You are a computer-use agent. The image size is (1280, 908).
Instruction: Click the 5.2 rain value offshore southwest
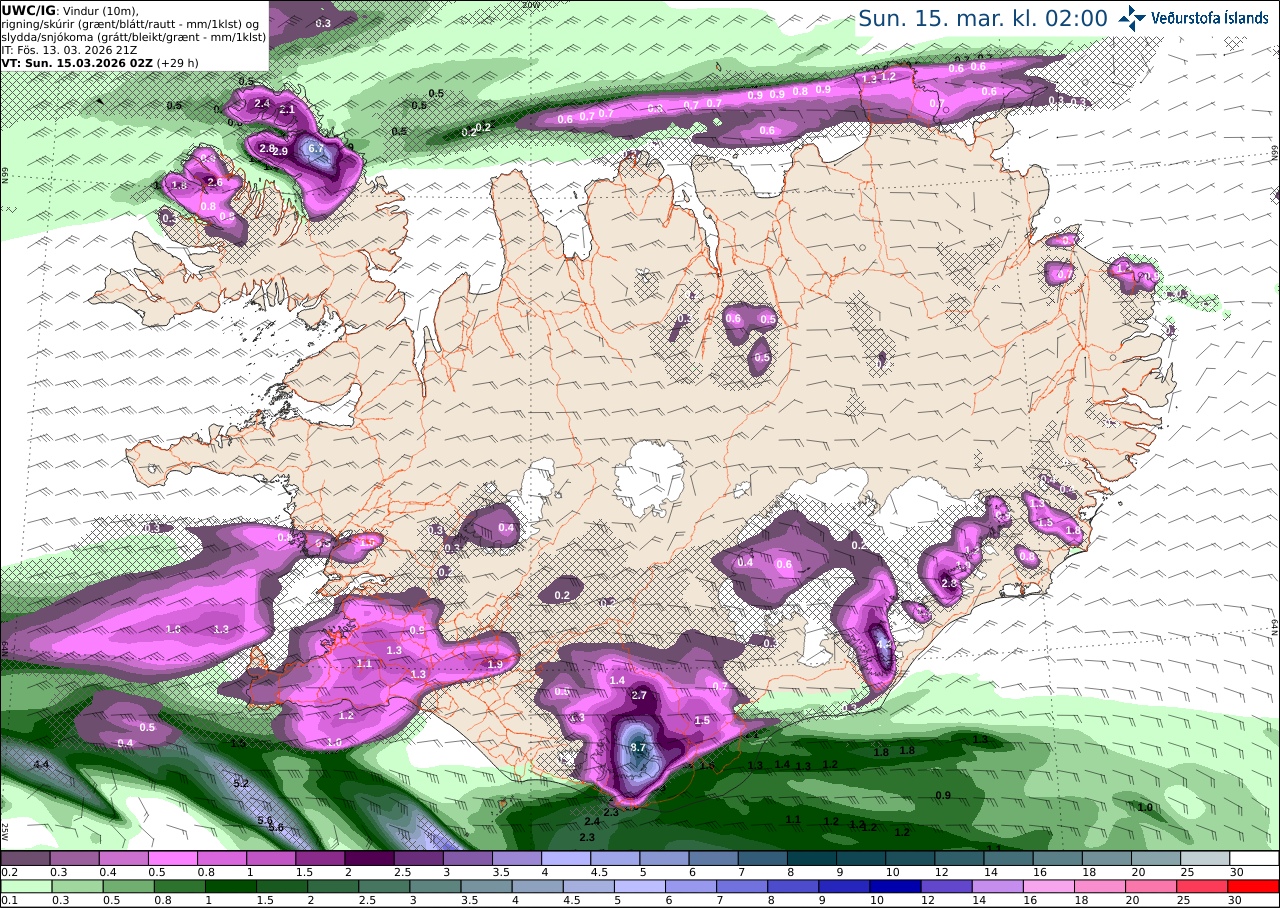[241, 783]
